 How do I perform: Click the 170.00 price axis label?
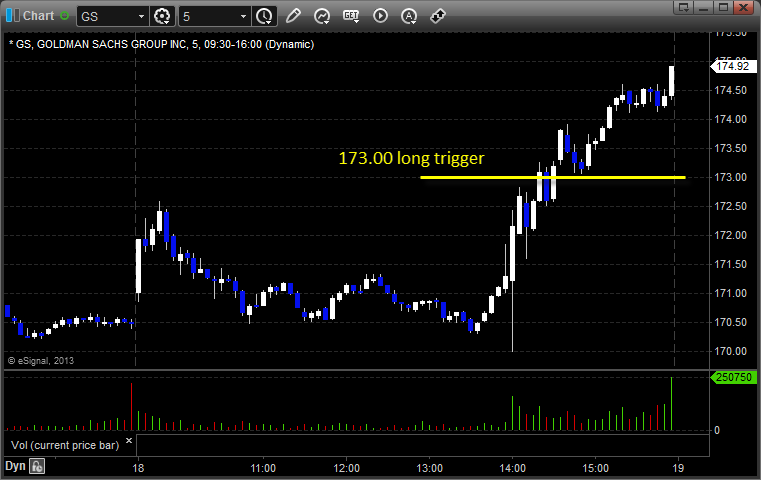(730, 351)
